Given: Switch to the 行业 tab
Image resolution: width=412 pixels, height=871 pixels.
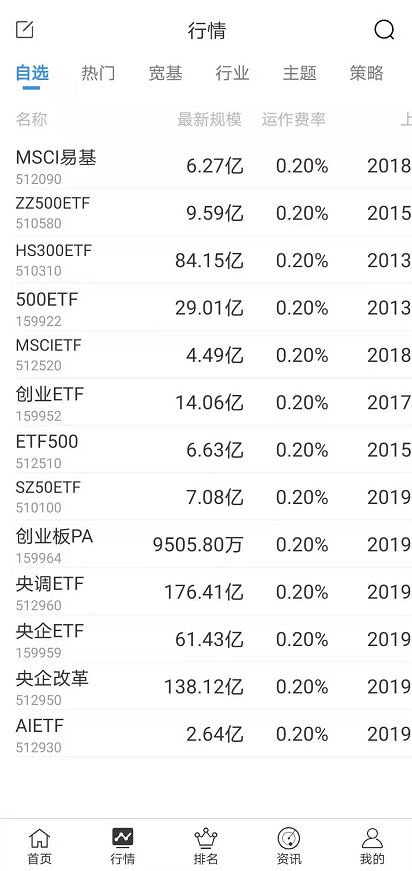Looking at the screenshot, I should pyautogui.click(x=232, y=73).
